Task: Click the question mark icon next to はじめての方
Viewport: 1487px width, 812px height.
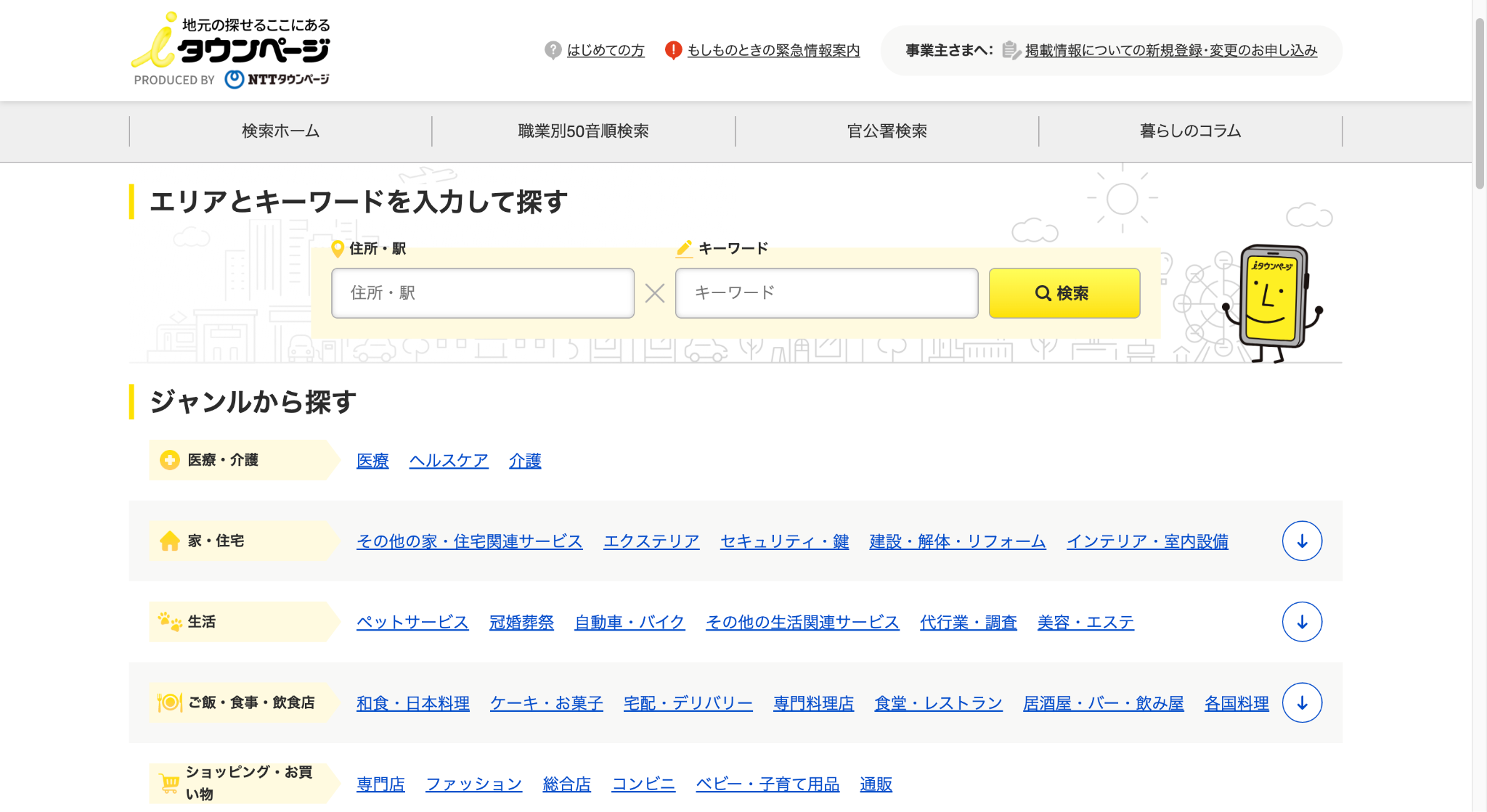Action: coord(553,50)
